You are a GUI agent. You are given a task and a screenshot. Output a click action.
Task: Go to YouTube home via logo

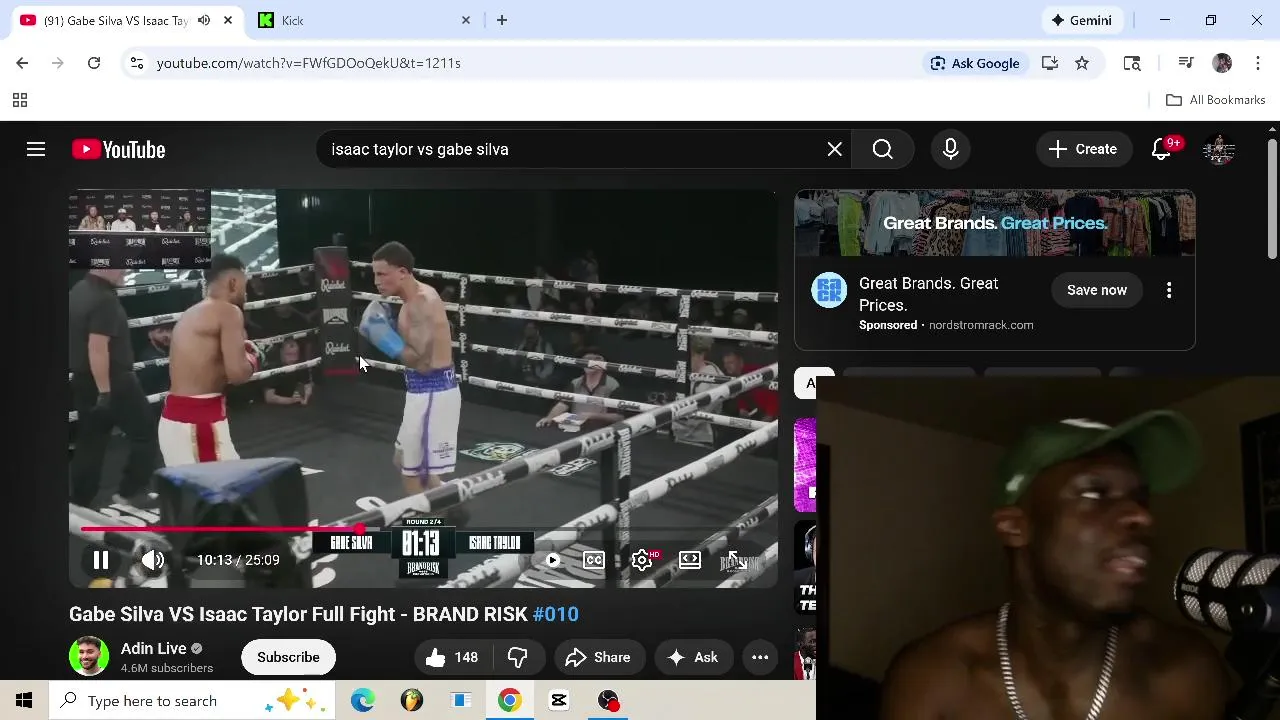point(119,149)
